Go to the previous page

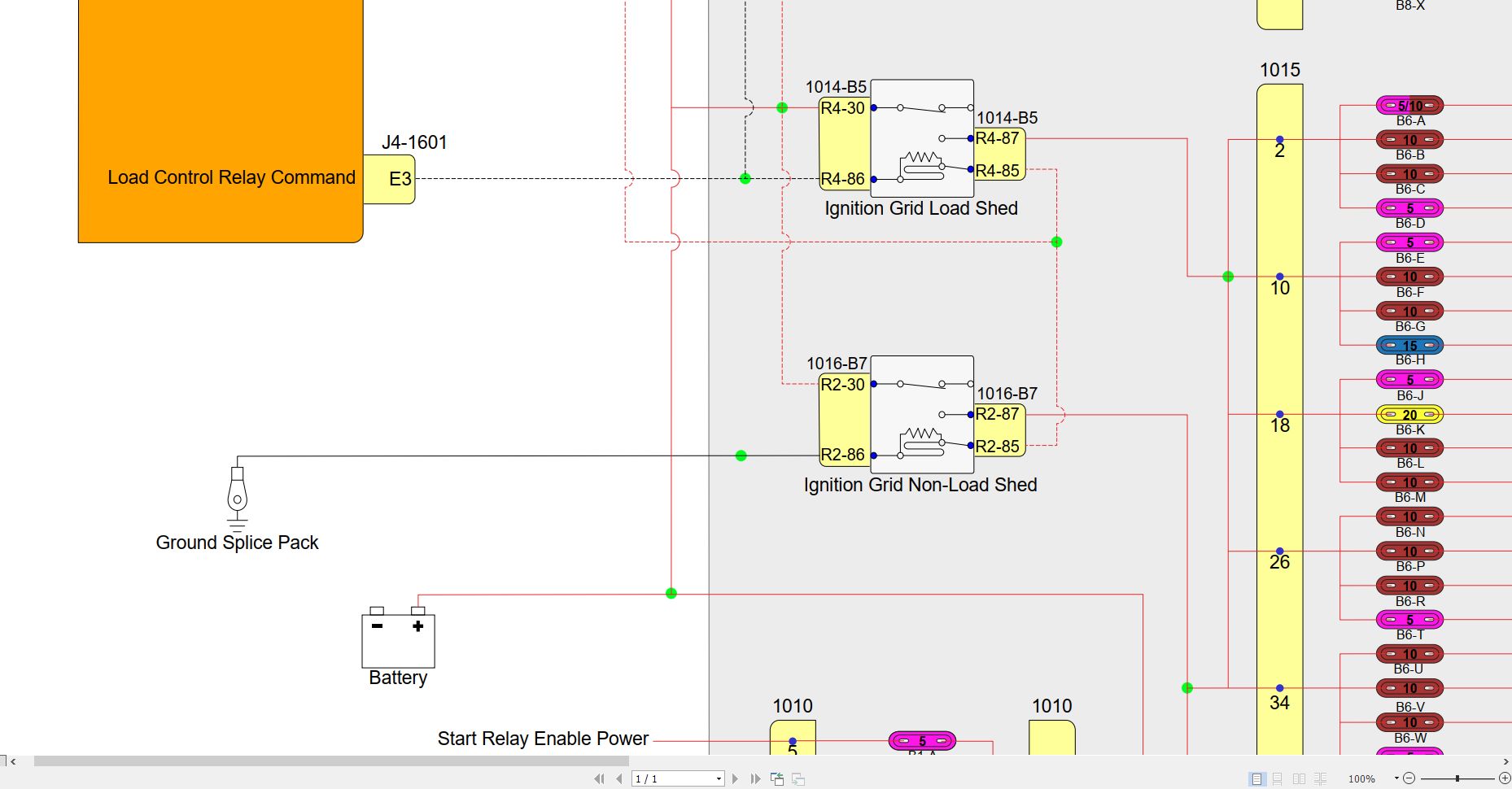click(x=619, y=779)
